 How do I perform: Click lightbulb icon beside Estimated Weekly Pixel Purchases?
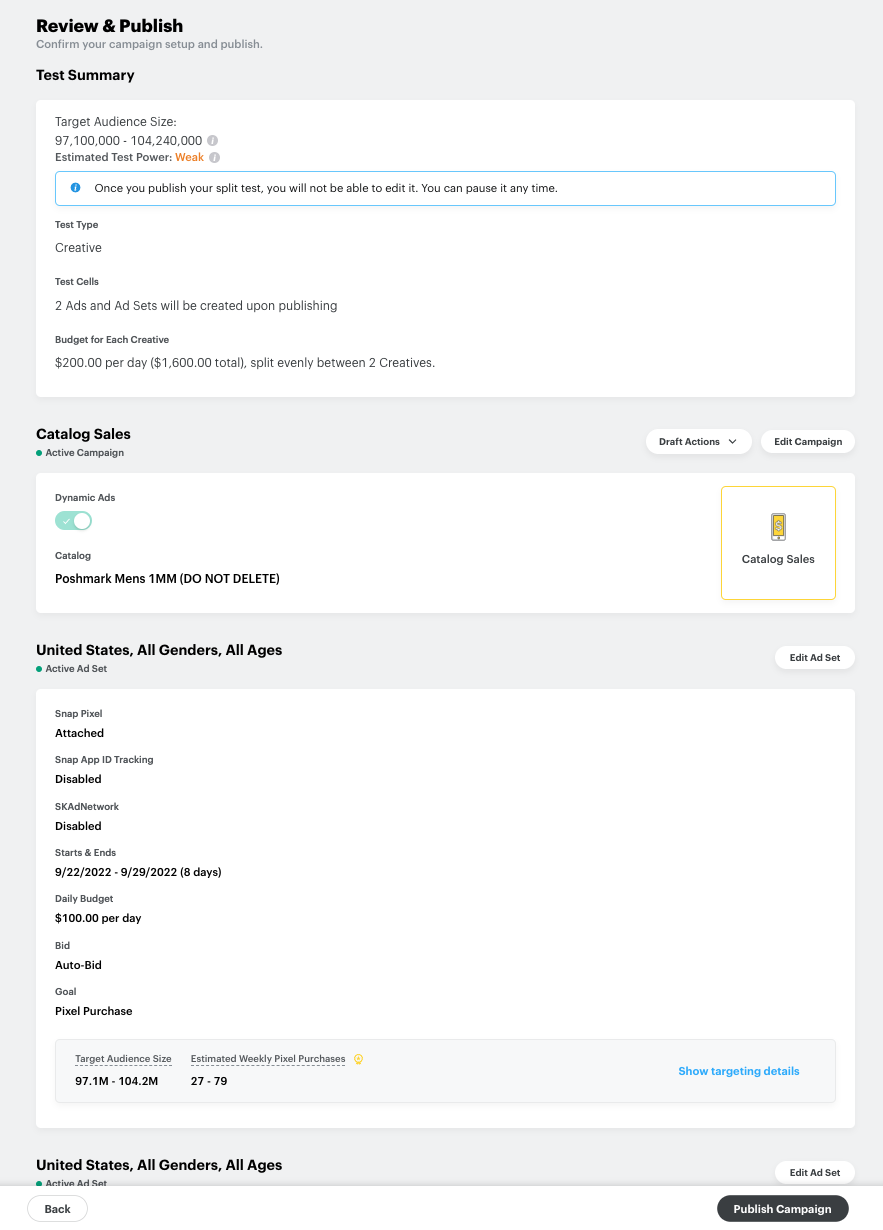pos(358,1059)
